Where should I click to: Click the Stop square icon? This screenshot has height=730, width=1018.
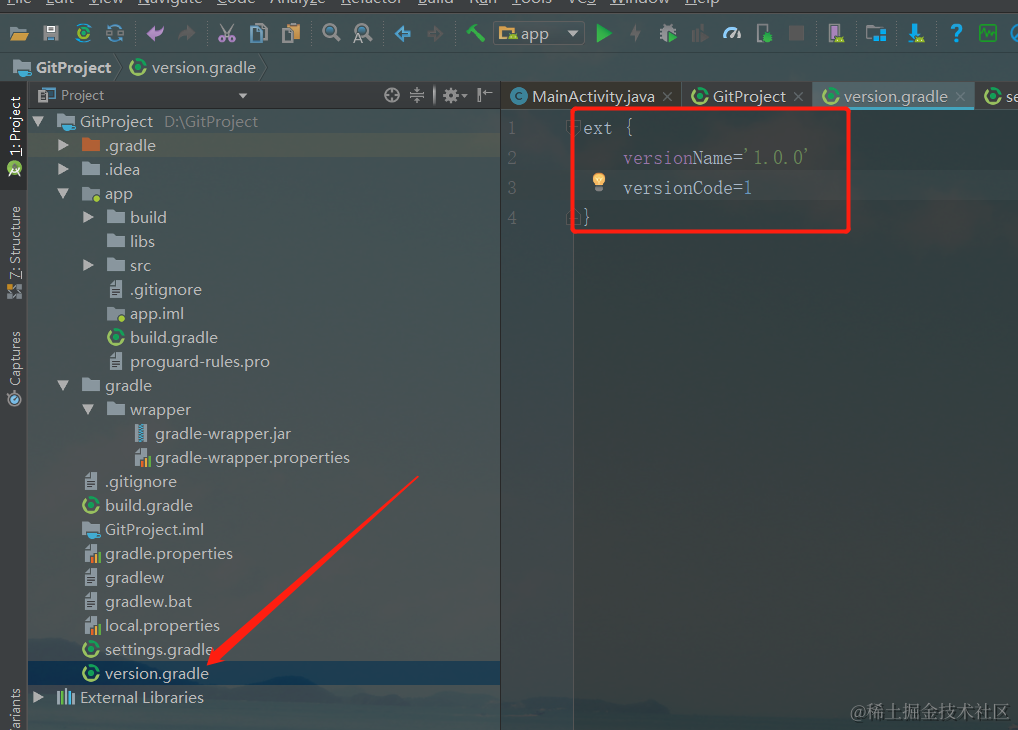pyautogui.click(x=796, y=33)
